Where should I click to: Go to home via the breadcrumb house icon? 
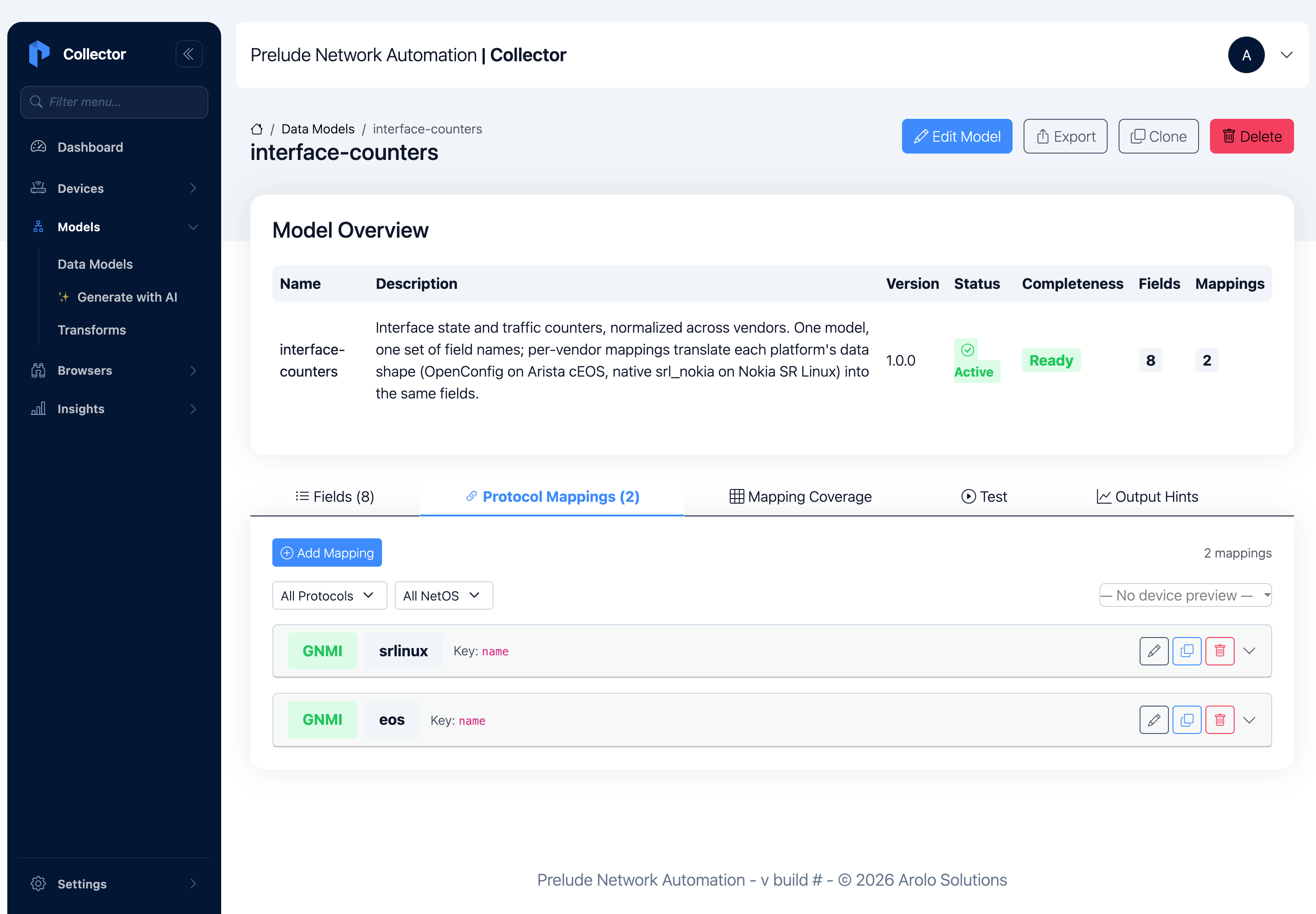tap(256, 129)
